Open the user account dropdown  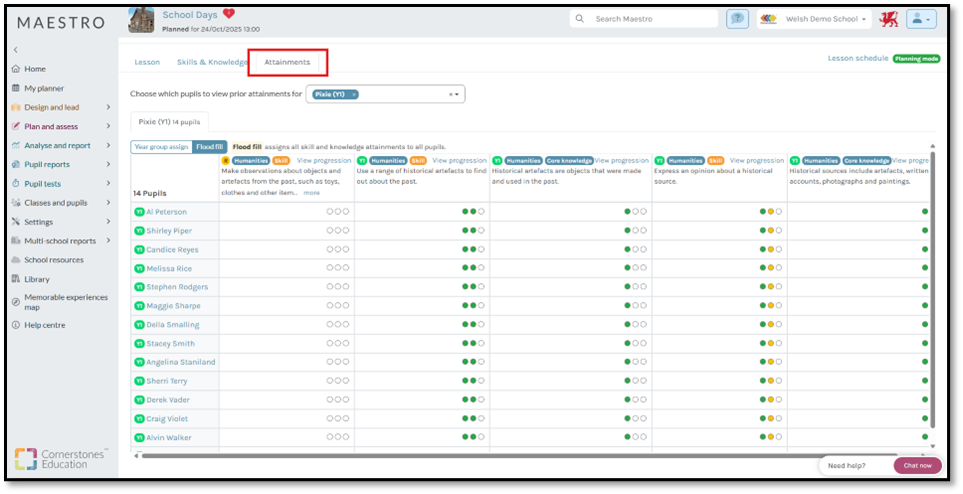[x=921, y=19]
